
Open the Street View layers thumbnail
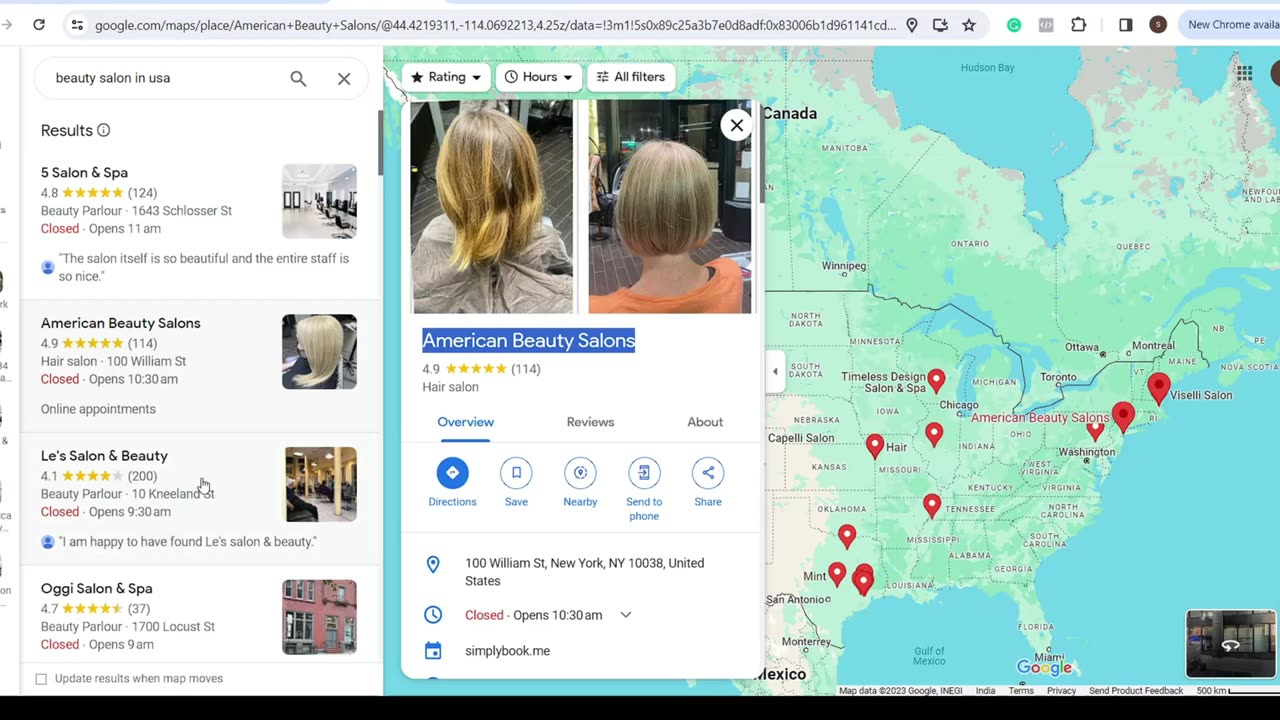click(1230, 644)
